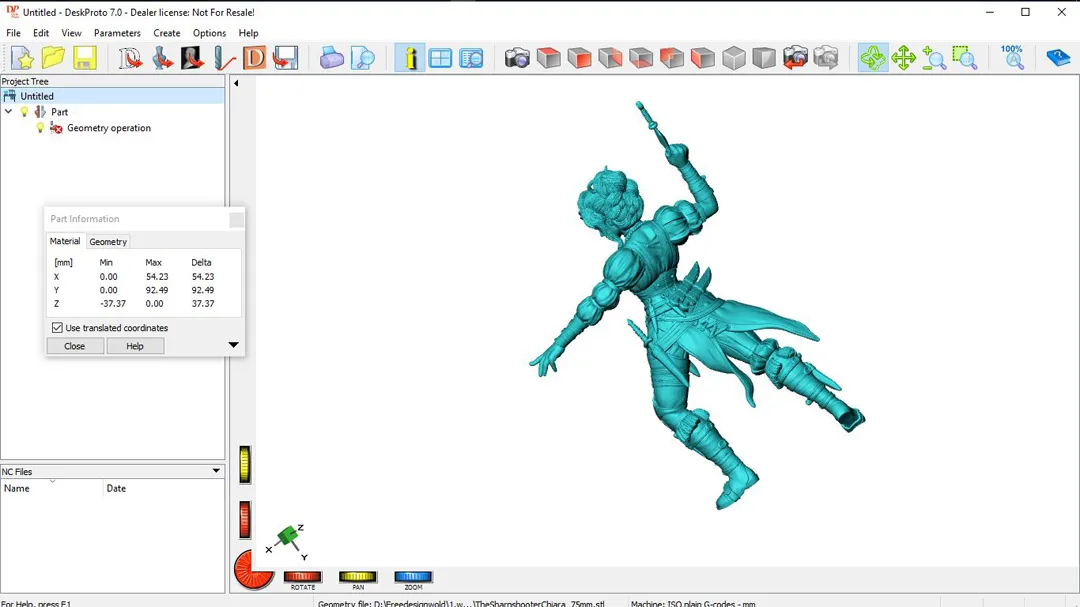Switch to the Geometry tab
The height and width of the screenshot is (607, 1080).
click(108, 242)
